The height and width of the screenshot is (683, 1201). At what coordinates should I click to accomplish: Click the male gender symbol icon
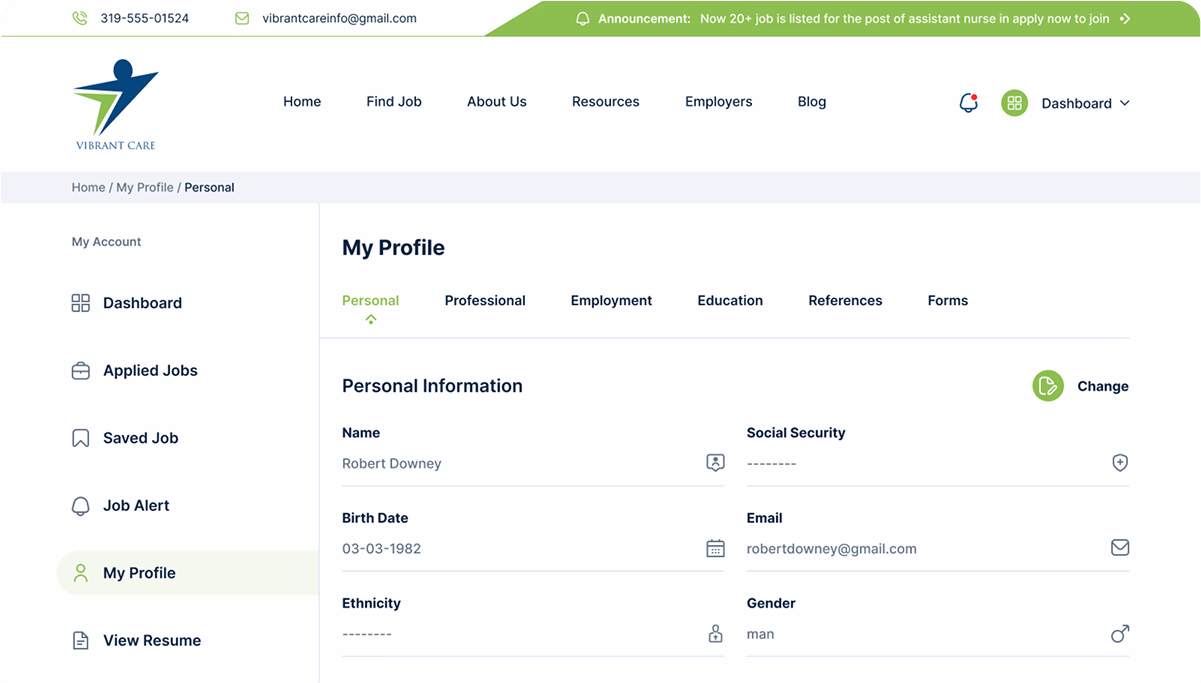[1119, 633]
